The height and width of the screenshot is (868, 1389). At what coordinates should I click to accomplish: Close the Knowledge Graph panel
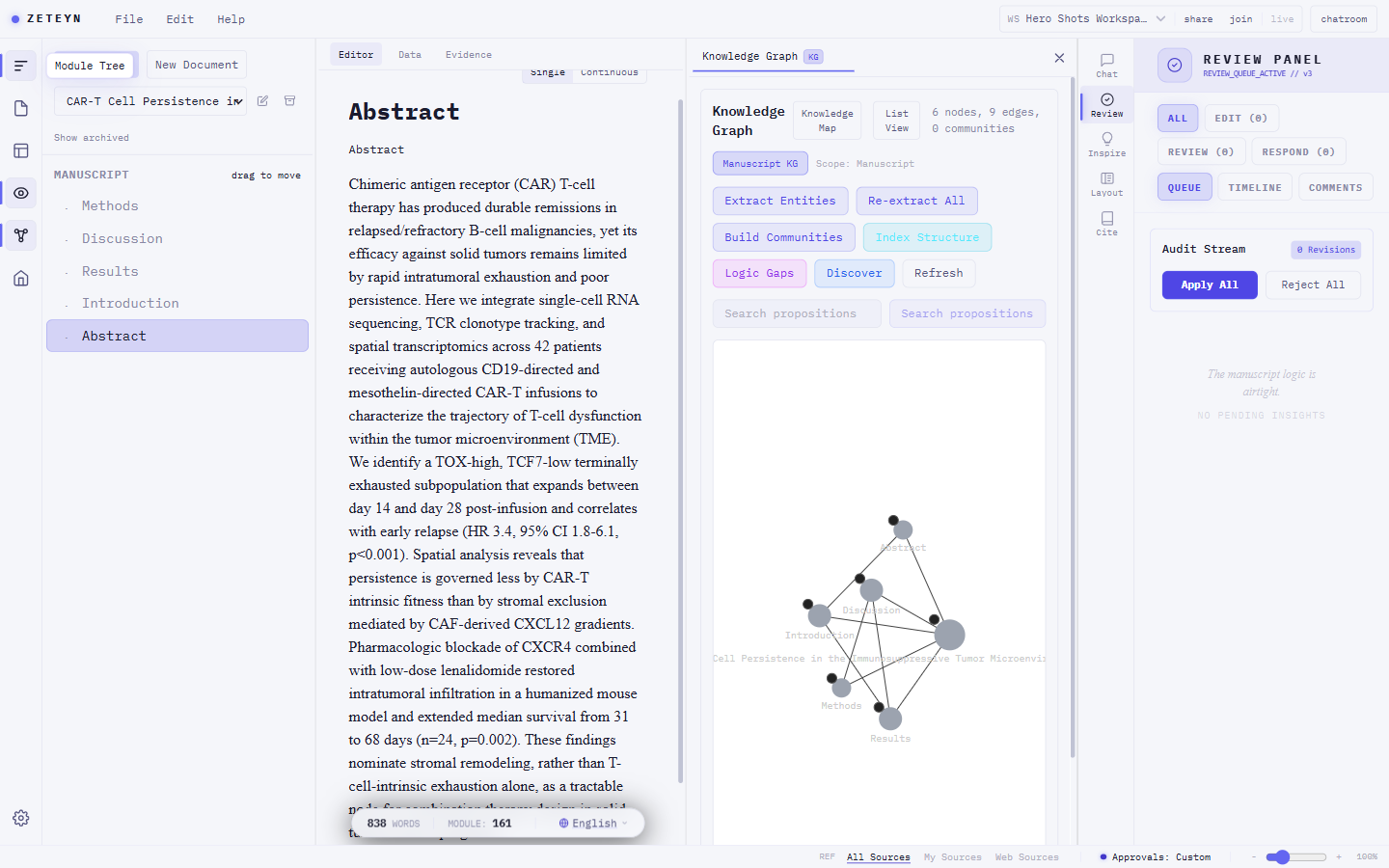coord(1059,58)
